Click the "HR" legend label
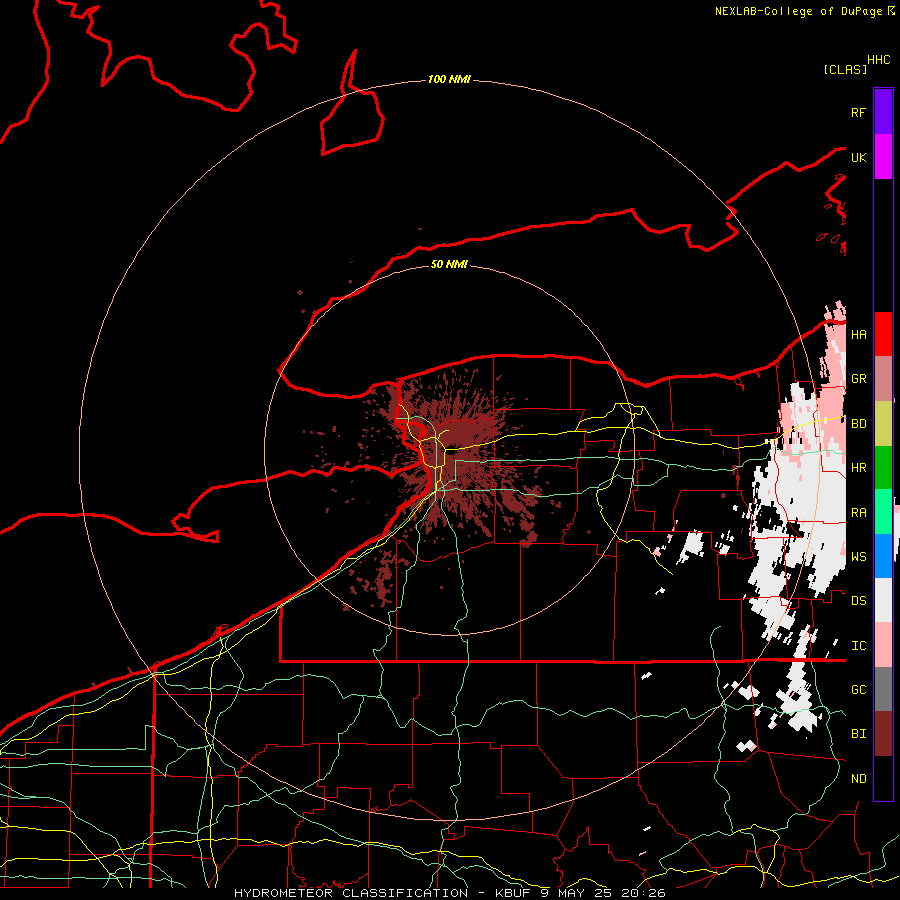This screenshot has height=900, width=900. [858, 468]
